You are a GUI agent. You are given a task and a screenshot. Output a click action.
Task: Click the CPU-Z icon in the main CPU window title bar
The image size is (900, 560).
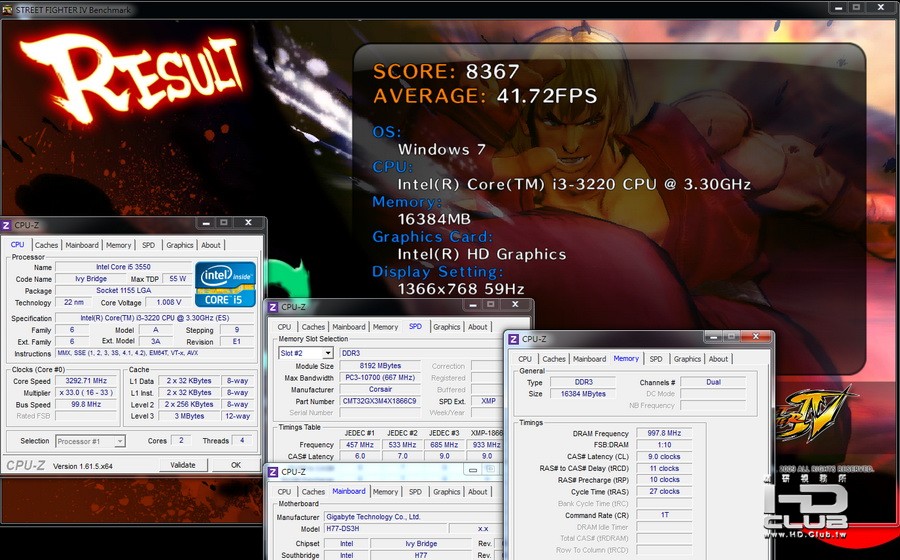point(6,225)
